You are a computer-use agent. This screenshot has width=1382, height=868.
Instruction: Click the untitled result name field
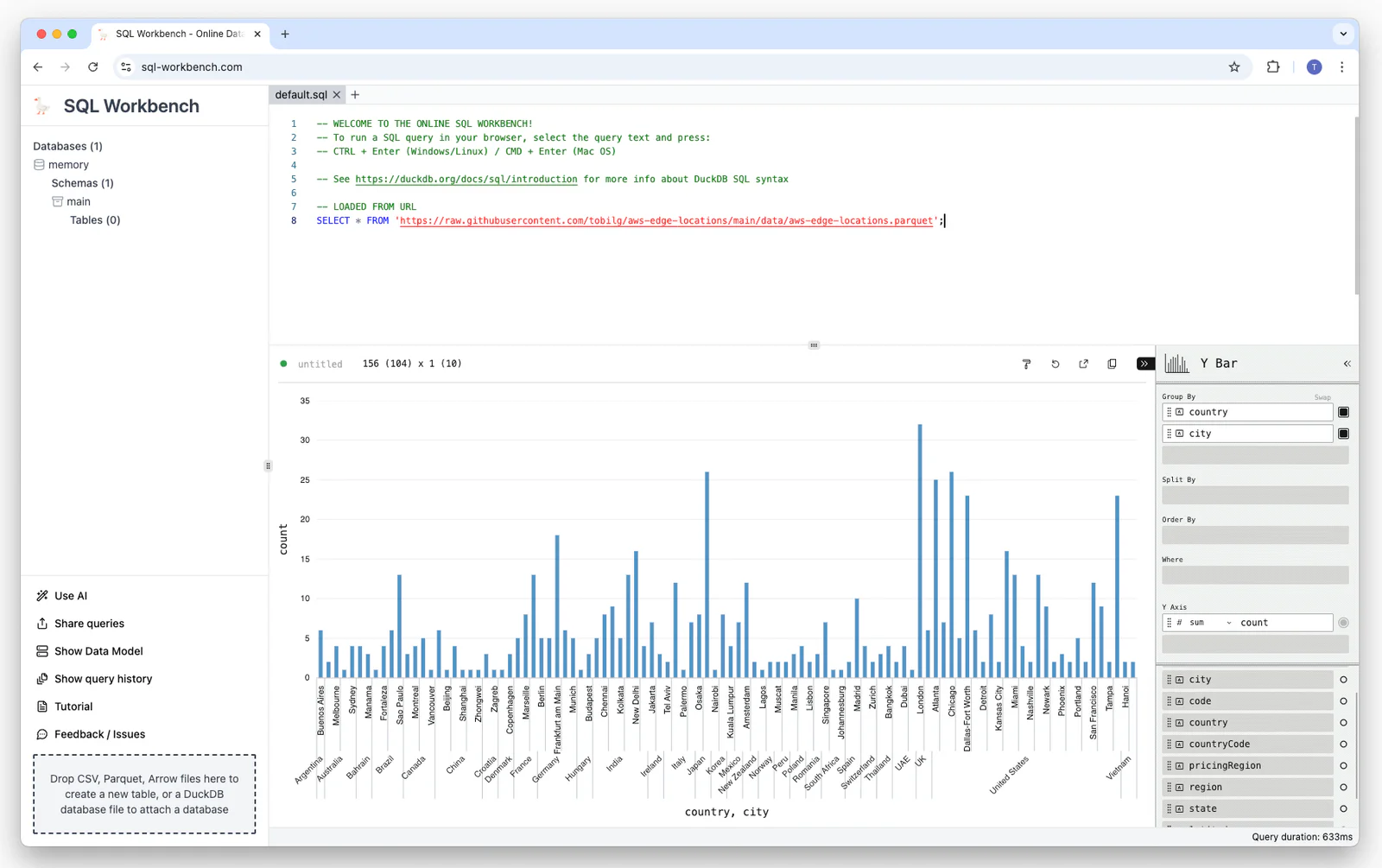[320, 364]
